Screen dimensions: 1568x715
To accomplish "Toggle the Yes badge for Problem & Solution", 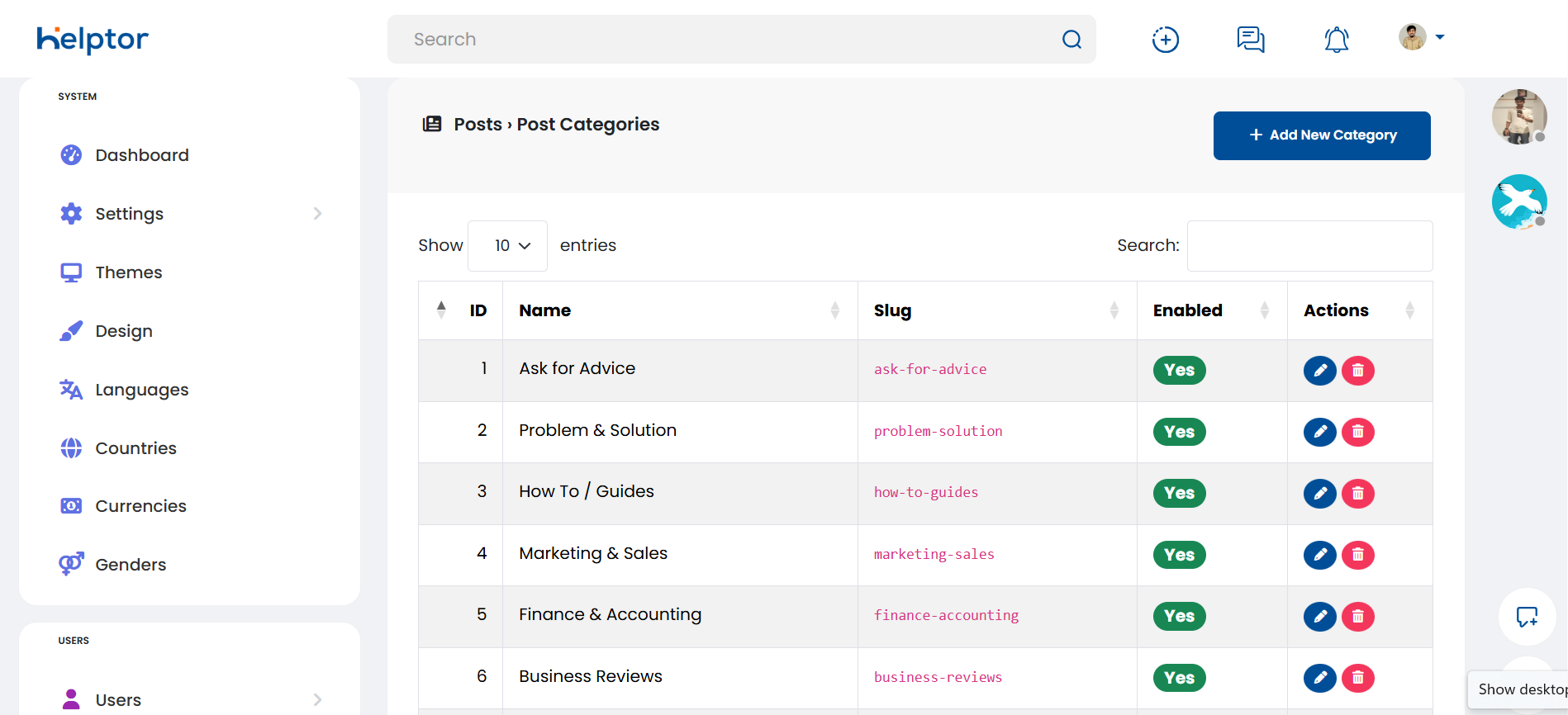I will coord(1180,432).
